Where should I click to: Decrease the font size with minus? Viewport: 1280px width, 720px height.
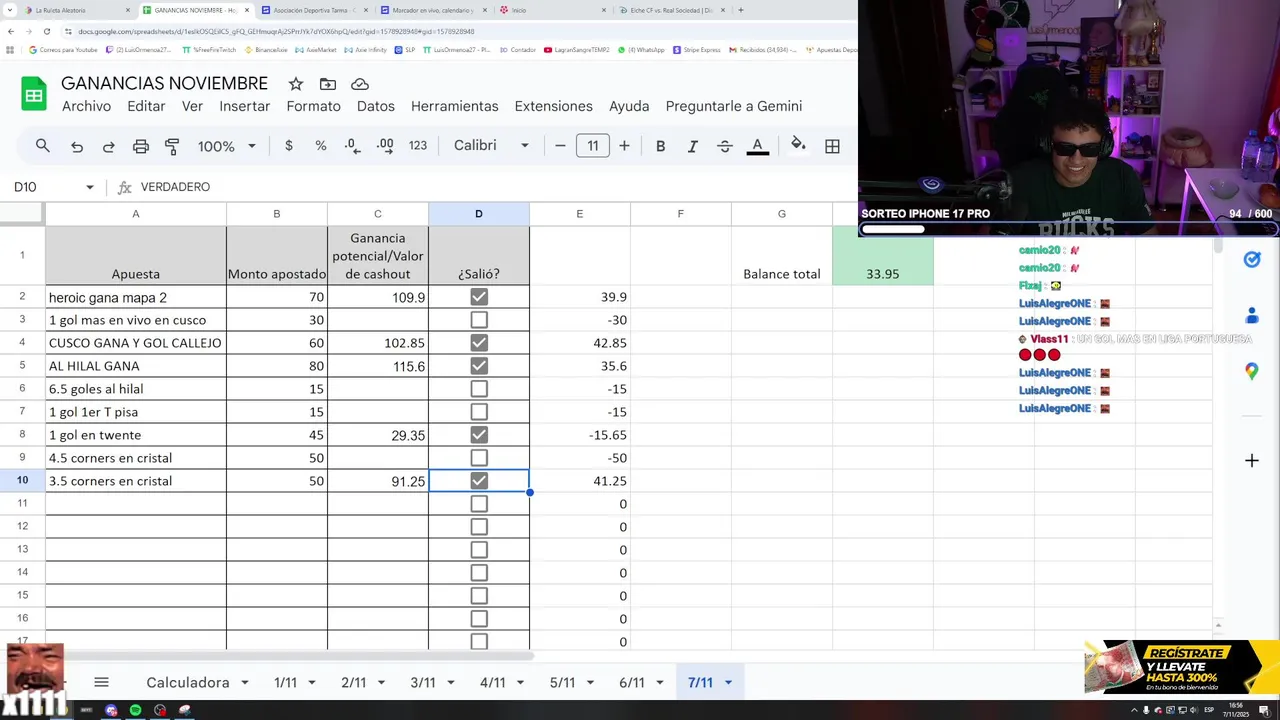pos(560,146)
